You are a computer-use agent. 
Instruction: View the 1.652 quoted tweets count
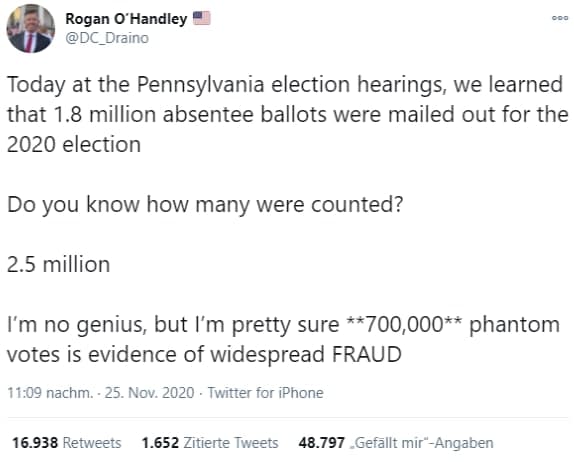160,443
